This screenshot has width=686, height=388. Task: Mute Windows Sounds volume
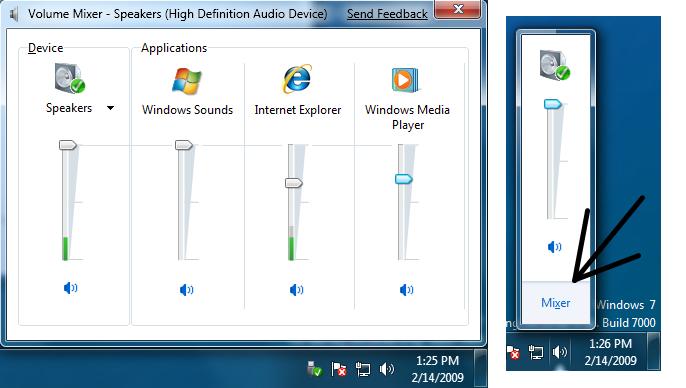186,290
